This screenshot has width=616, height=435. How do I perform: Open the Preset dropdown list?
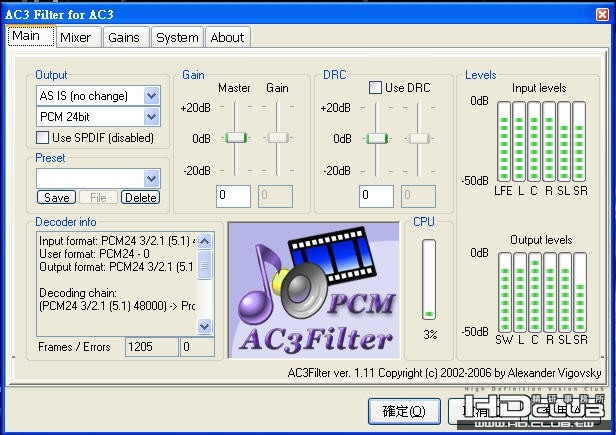click(x=152, y=179)
